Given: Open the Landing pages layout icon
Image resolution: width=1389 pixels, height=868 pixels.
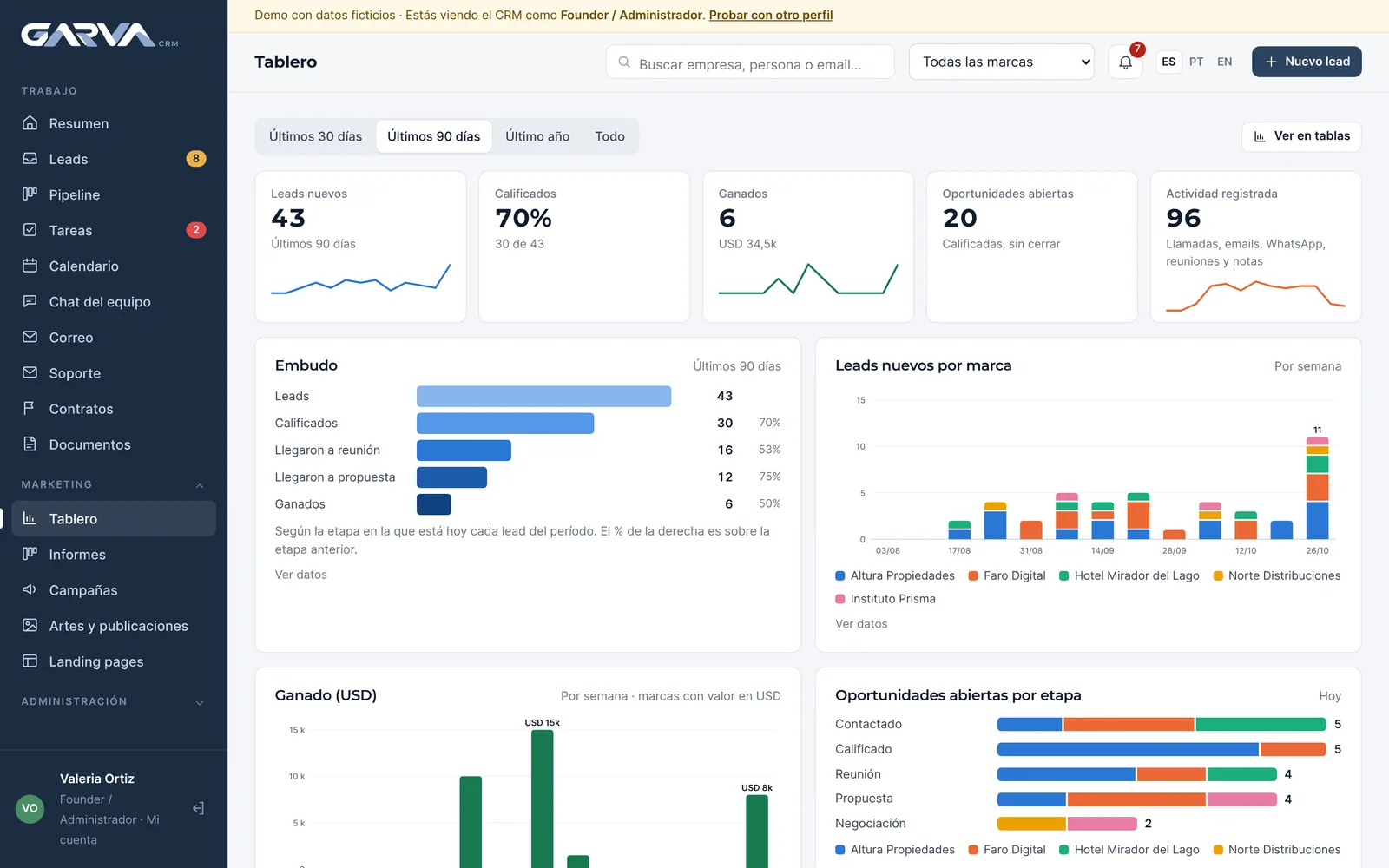Looking at the screenshot, I should click(x=30, y=661).
